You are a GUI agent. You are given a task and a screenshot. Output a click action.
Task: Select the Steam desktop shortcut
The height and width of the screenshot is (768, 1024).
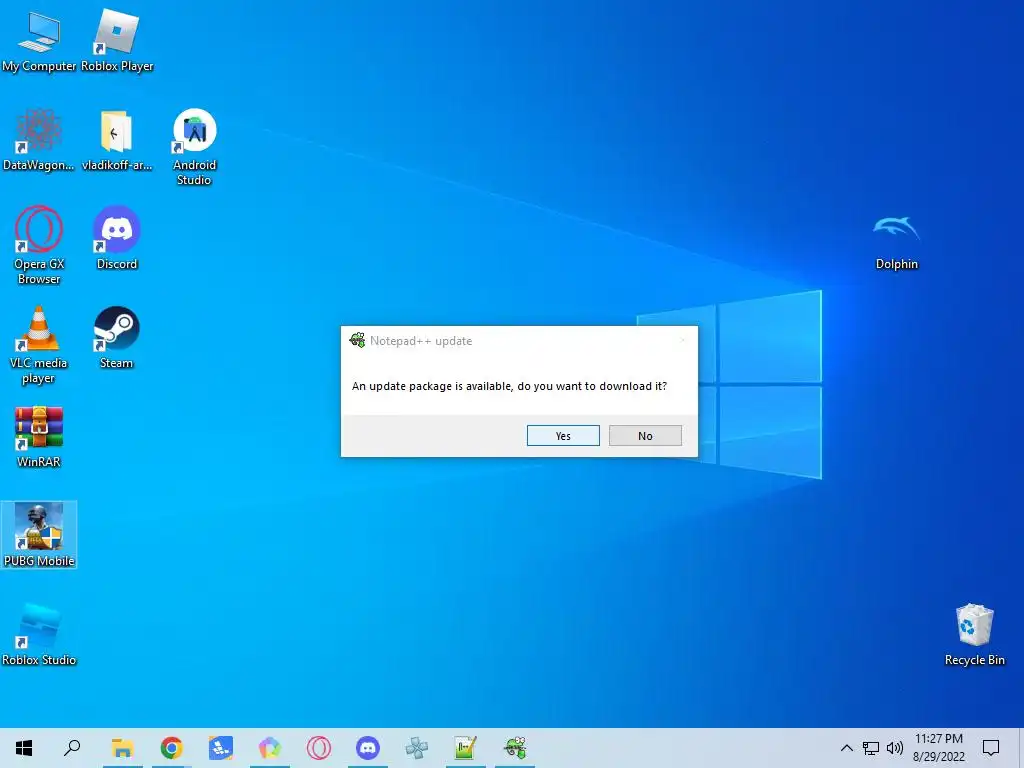click(x=116, y=338)
